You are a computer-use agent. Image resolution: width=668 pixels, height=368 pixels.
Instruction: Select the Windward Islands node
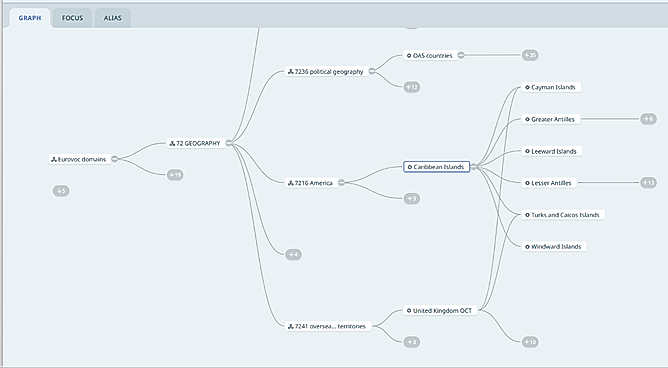click(x=554, y=246)
